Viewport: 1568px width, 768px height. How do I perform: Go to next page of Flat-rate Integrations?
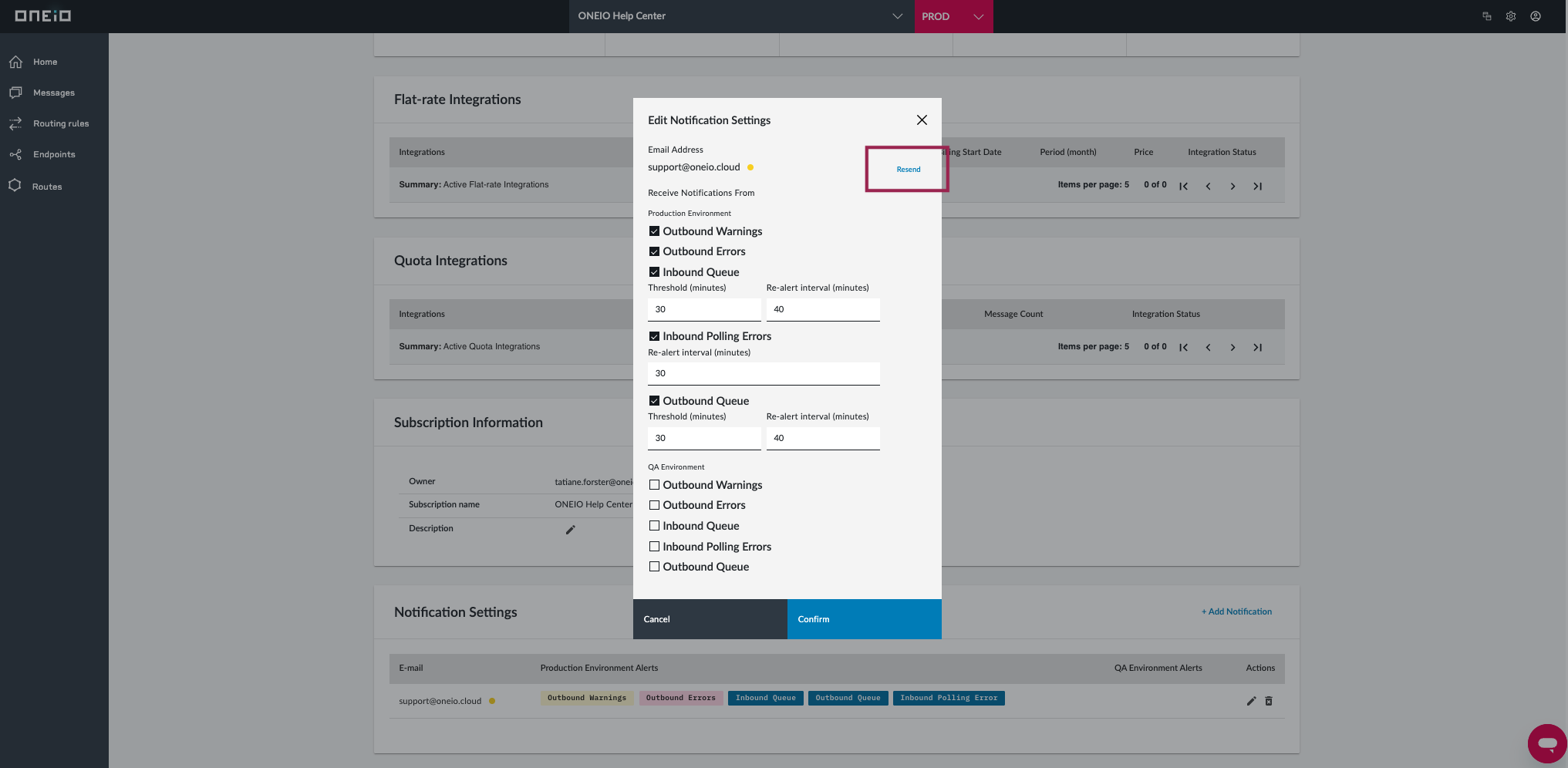click(1233, 186)
